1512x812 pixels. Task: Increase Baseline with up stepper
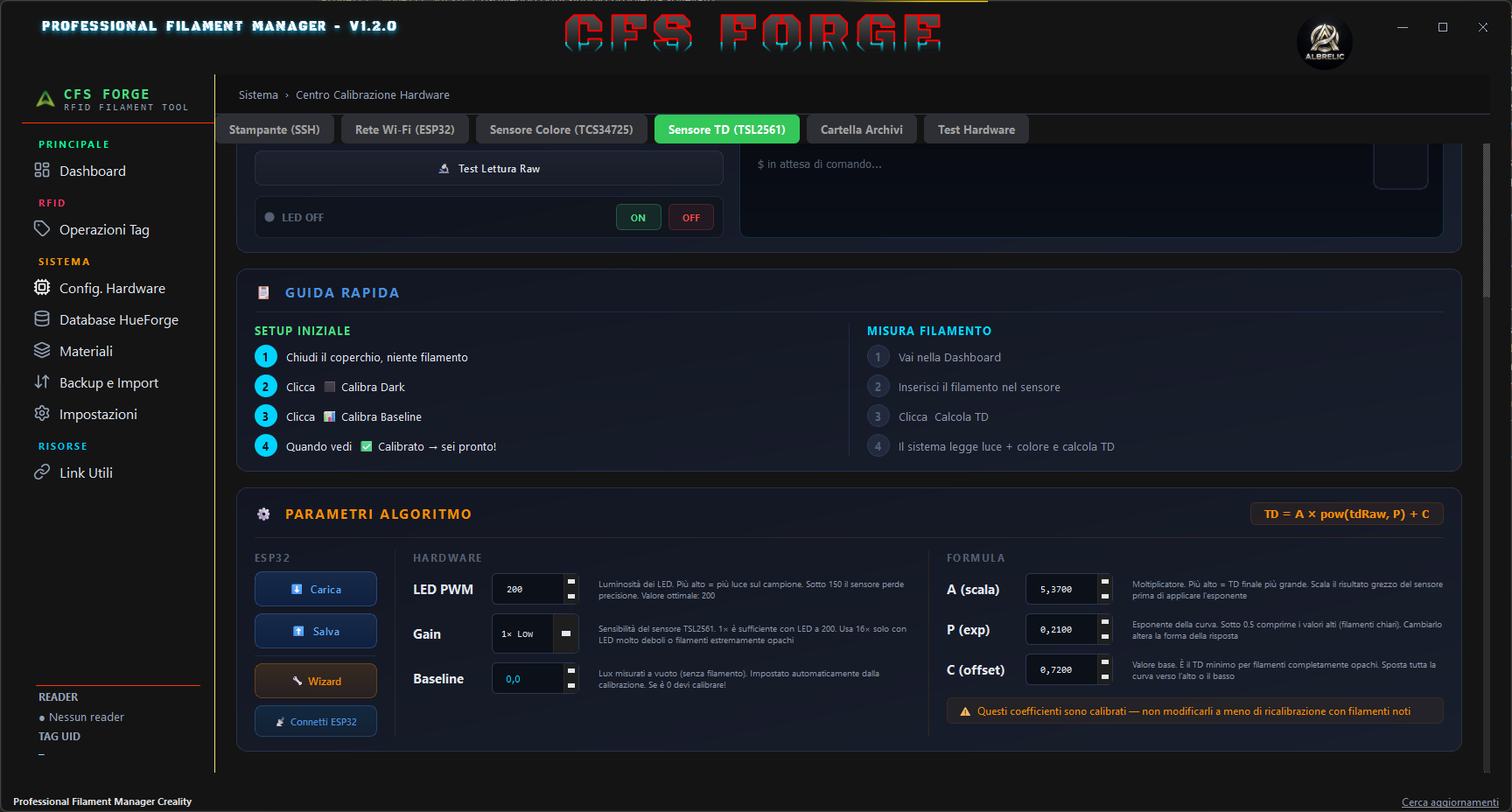pyautogui.click(x=571, y=671)
